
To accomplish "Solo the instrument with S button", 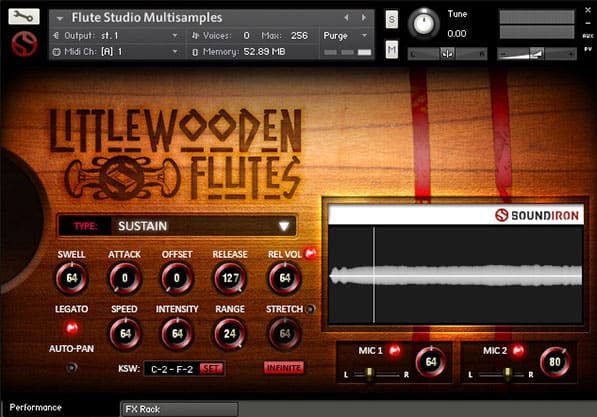I will point(392,19).
